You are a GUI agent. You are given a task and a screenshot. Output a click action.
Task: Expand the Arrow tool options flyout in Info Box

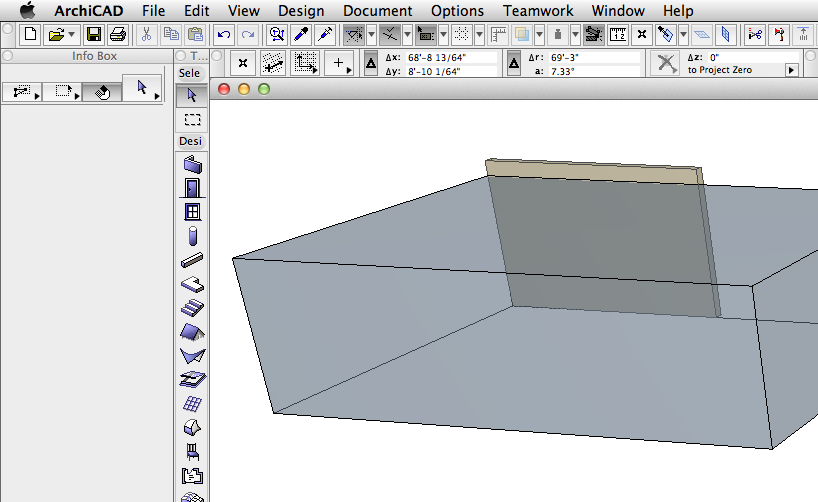coord(156,94)
